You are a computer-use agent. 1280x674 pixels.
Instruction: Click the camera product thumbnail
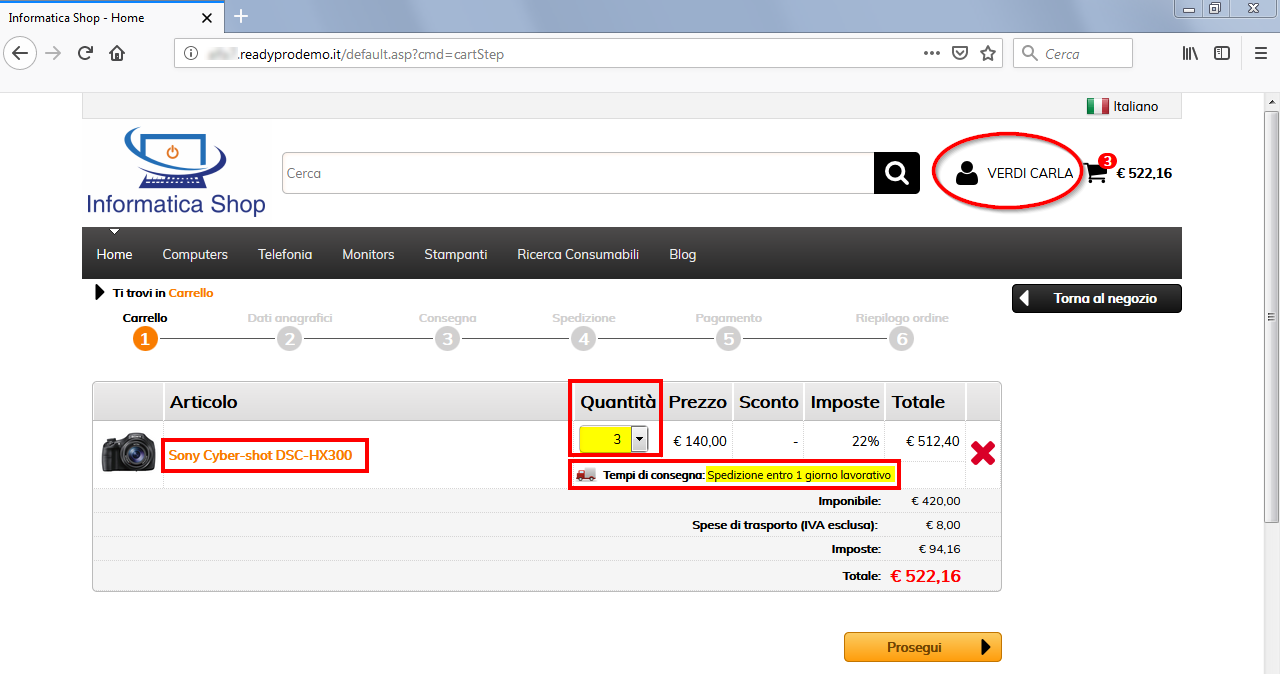pos(128,453)
